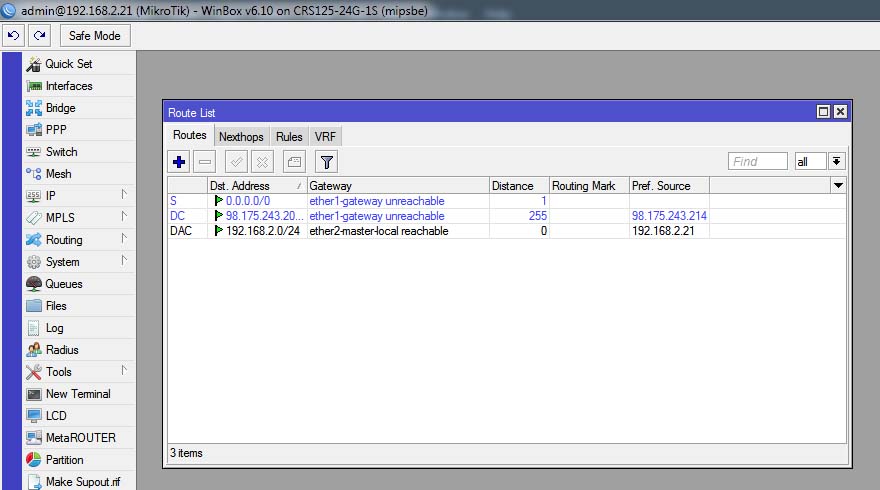The height and width of the screenshot is (490, 880).
Task: Switch to the Rules tab
Action: [x=289, y=137]
